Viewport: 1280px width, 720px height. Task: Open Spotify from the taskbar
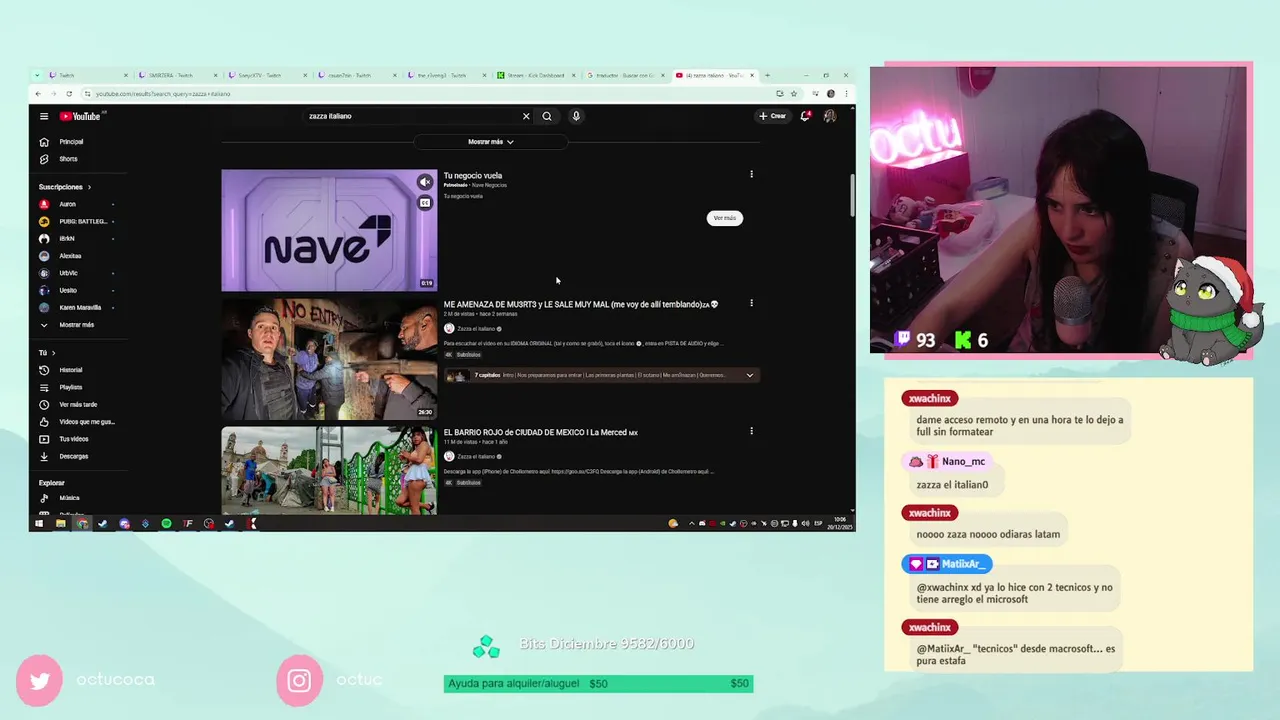coord(166,523)
